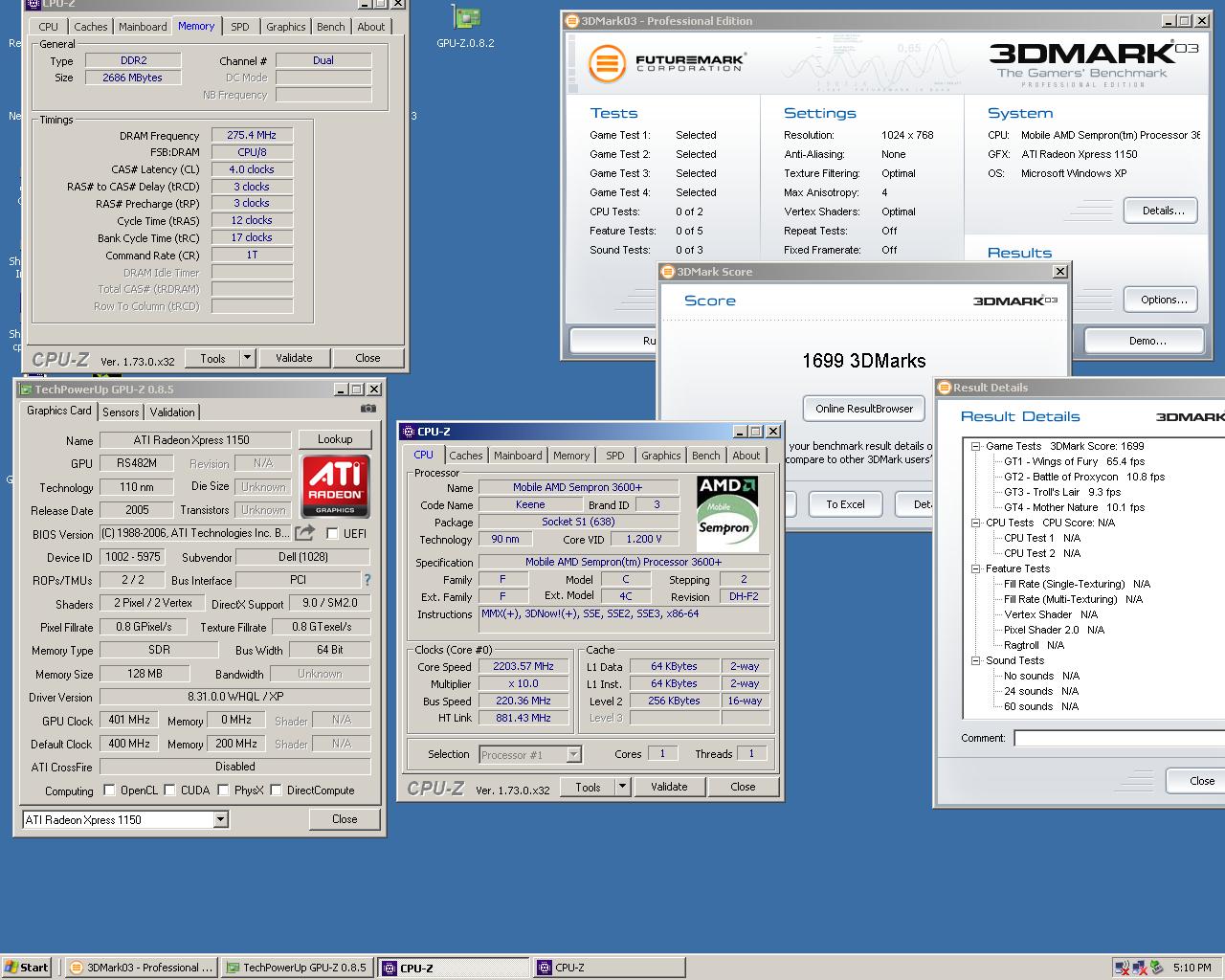Switch to 3DMark03 Professional taskbar item
The height and width of the screenshot is (980, 1225).
(x=143, y=968)
